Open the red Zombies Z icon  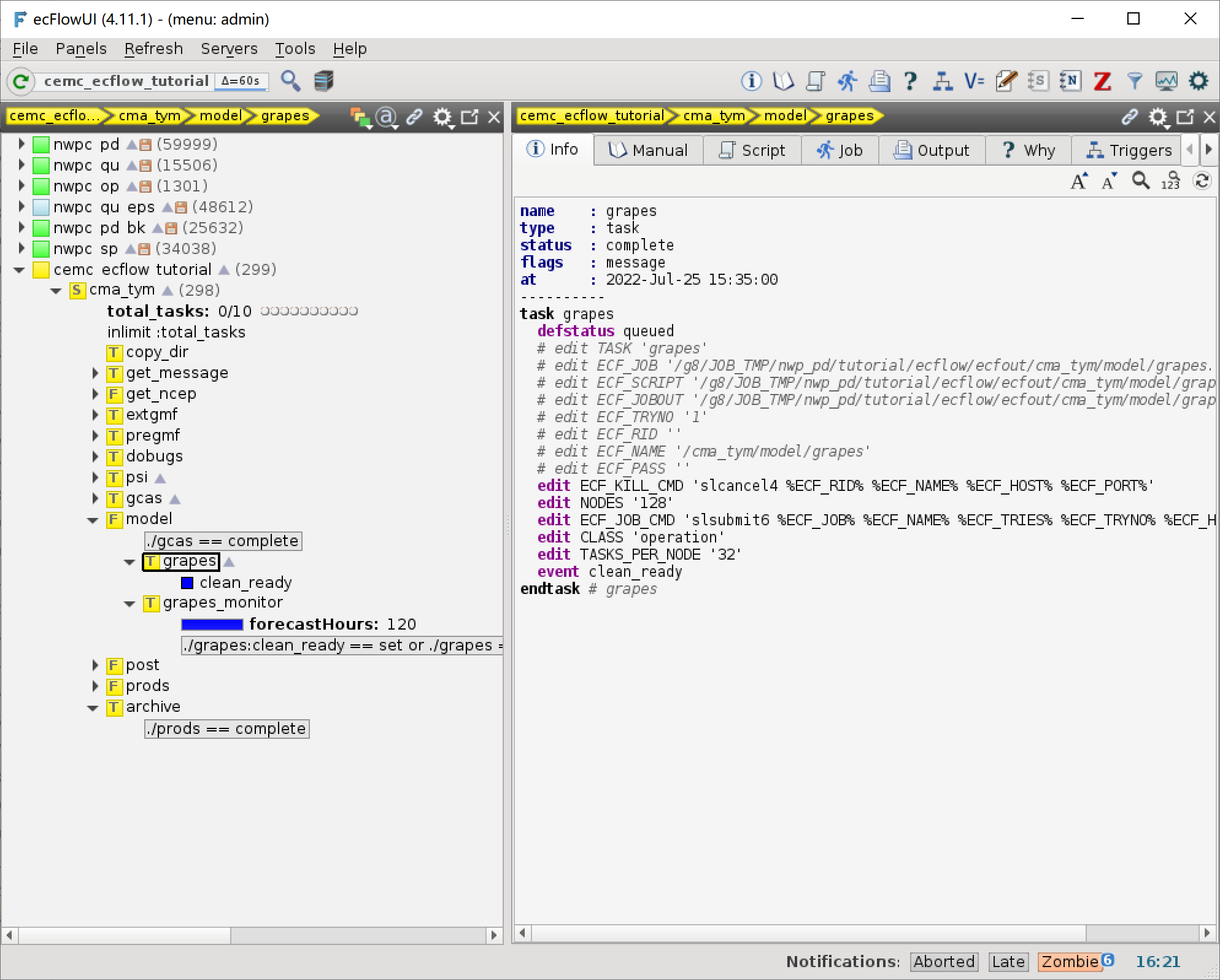click(1102, 81)
